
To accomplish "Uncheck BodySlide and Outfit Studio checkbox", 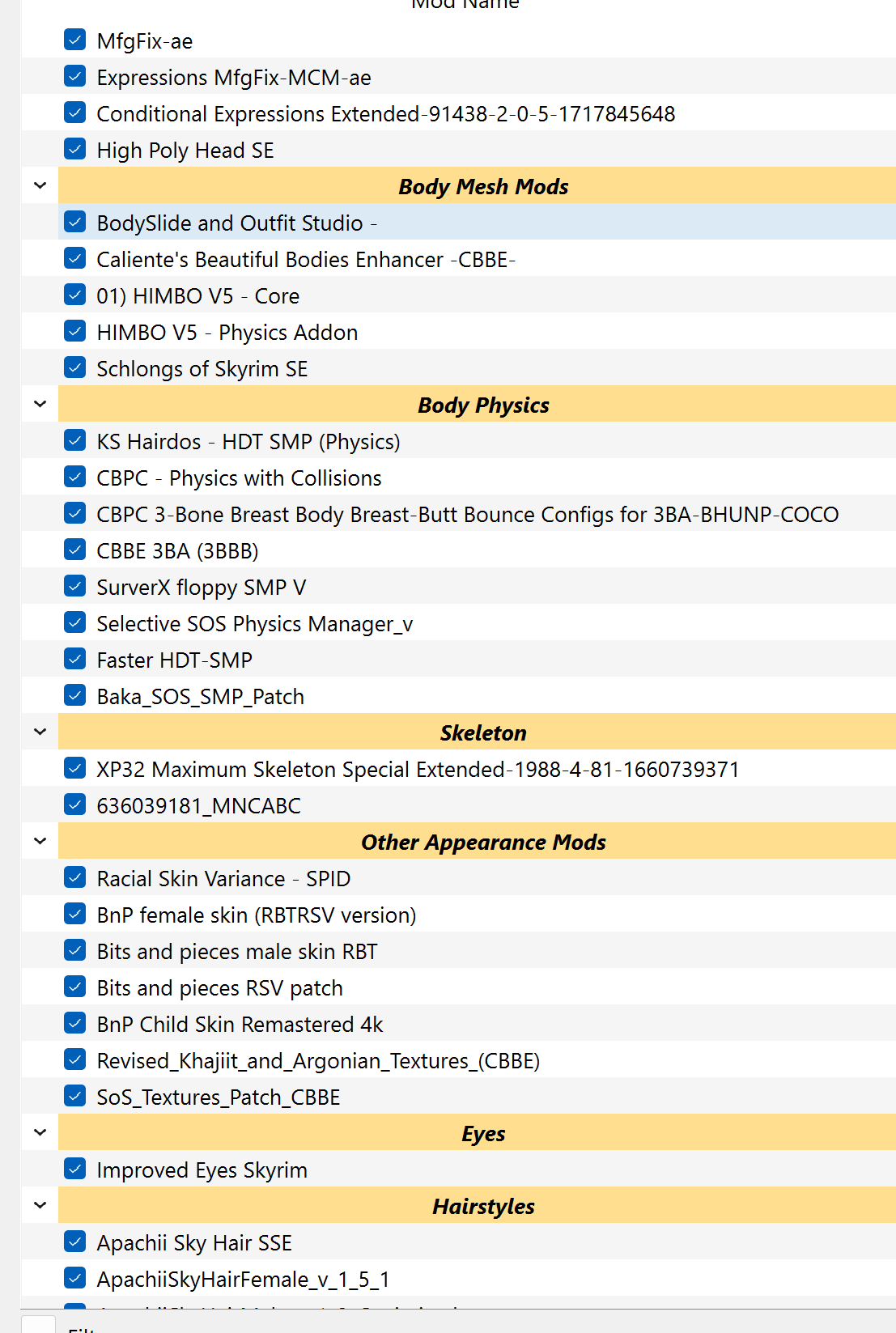I will 74,222.
